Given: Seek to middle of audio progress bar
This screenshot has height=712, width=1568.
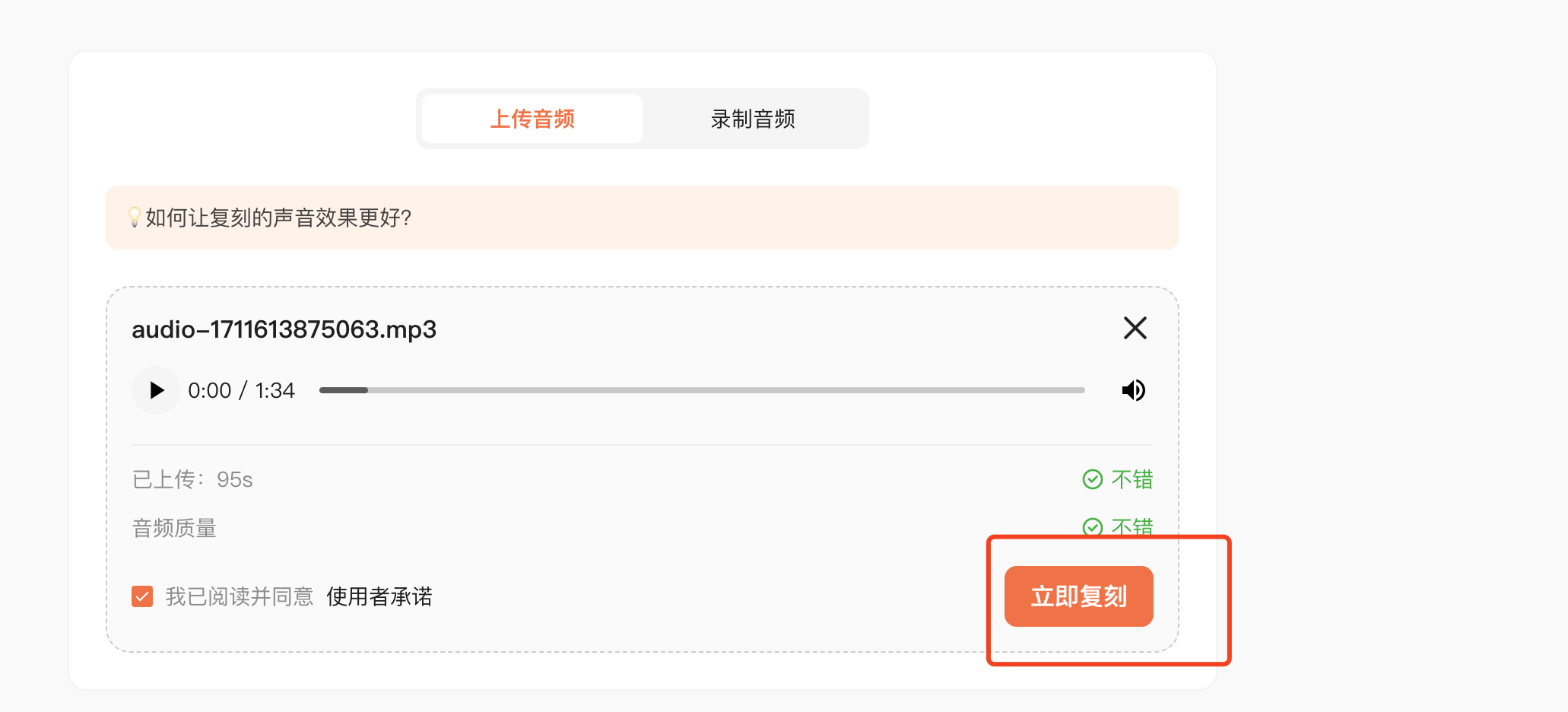Looking at the screenshot, I should click(702, 390).
